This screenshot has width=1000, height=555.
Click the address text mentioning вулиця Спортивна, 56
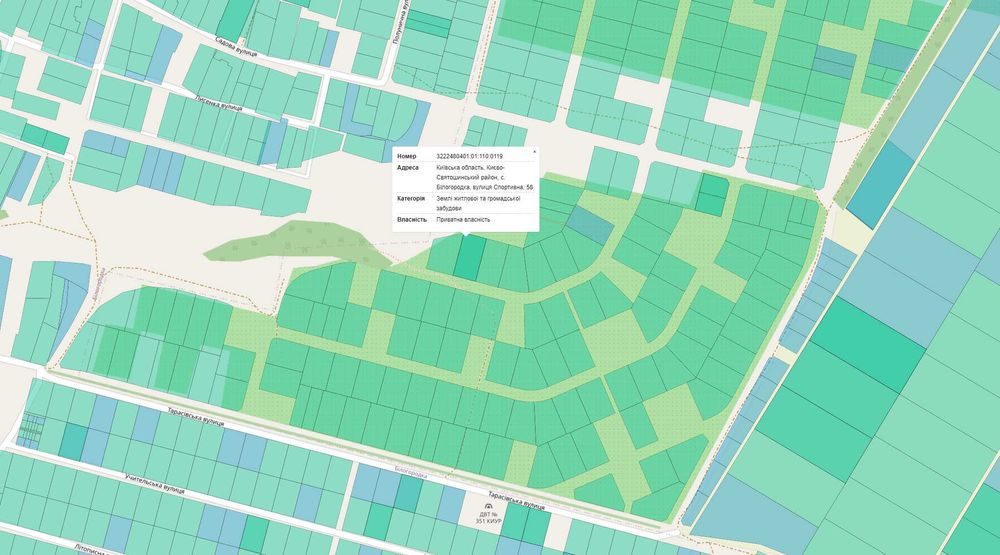tap(485, 177)
